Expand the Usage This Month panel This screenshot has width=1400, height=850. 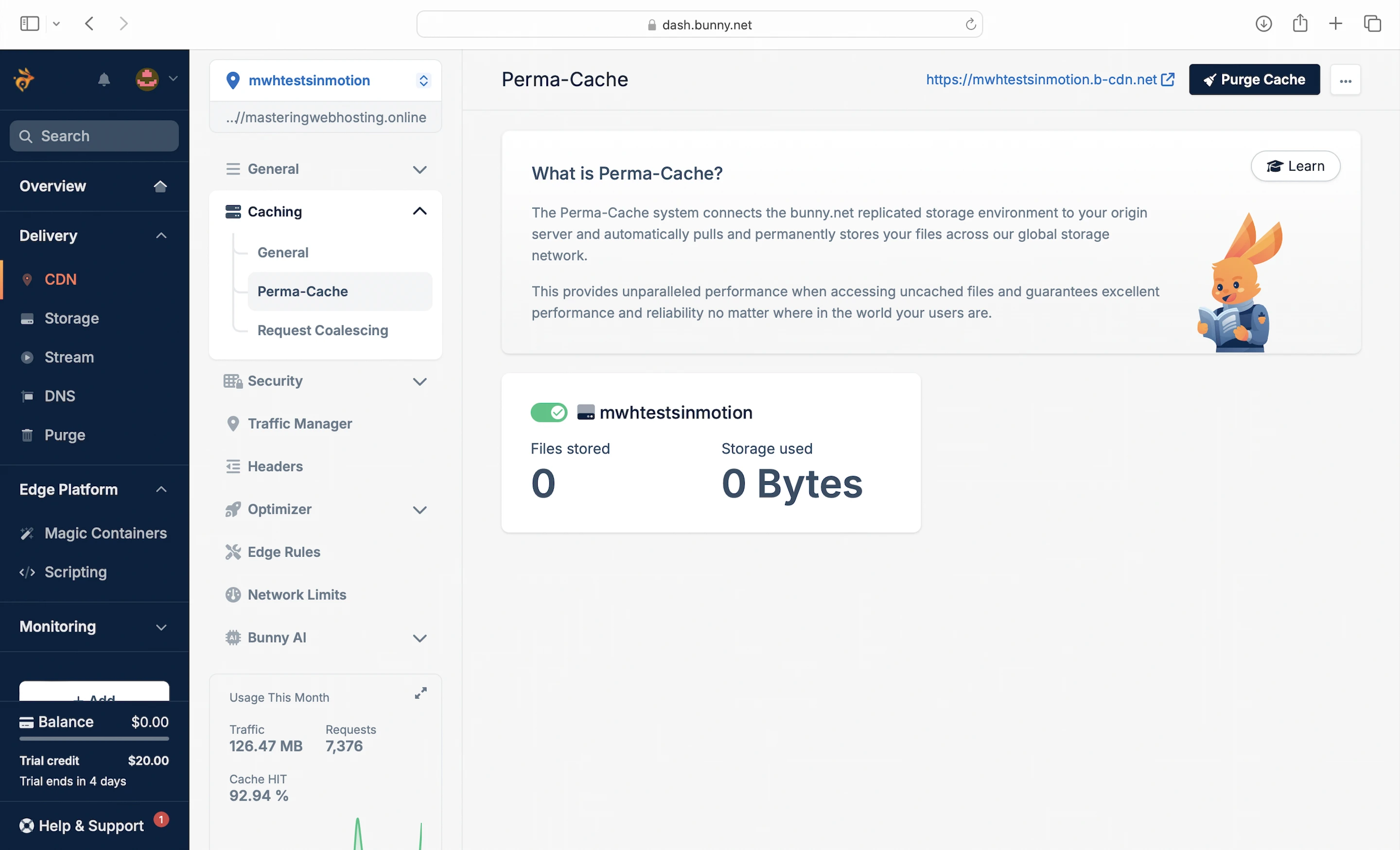(x=420, y=693)
